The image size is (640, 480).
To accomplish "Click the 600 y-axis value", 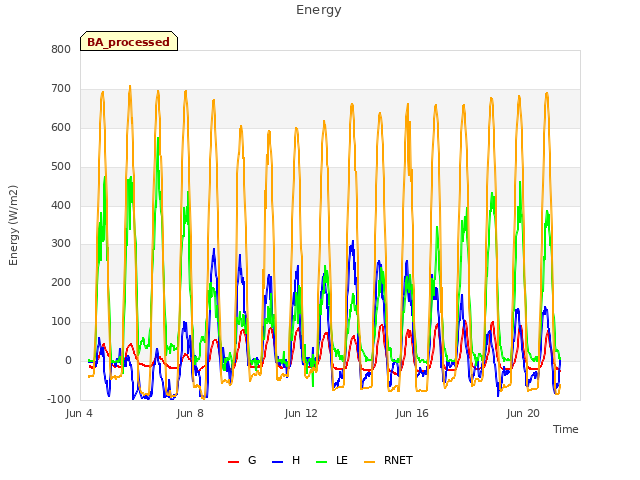I will click(61, 128).
